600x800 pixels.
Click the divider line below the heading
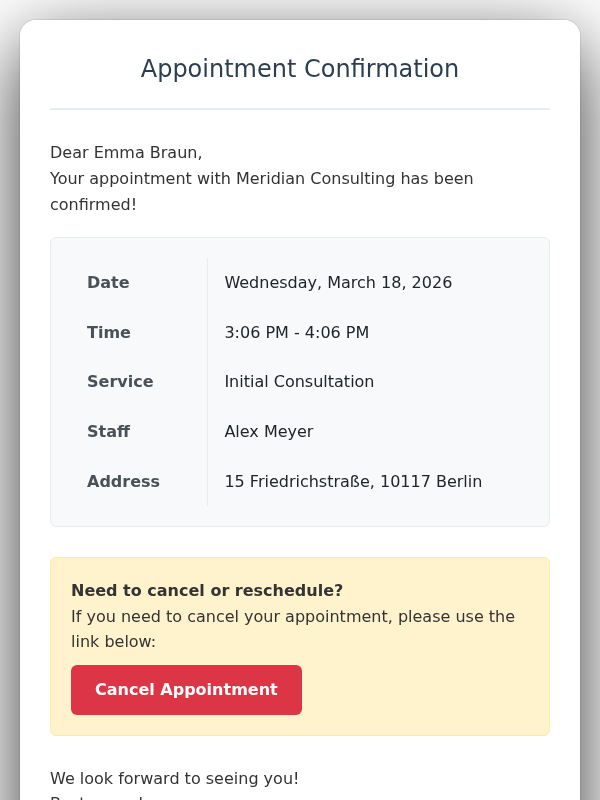click(x=300, y=105)
